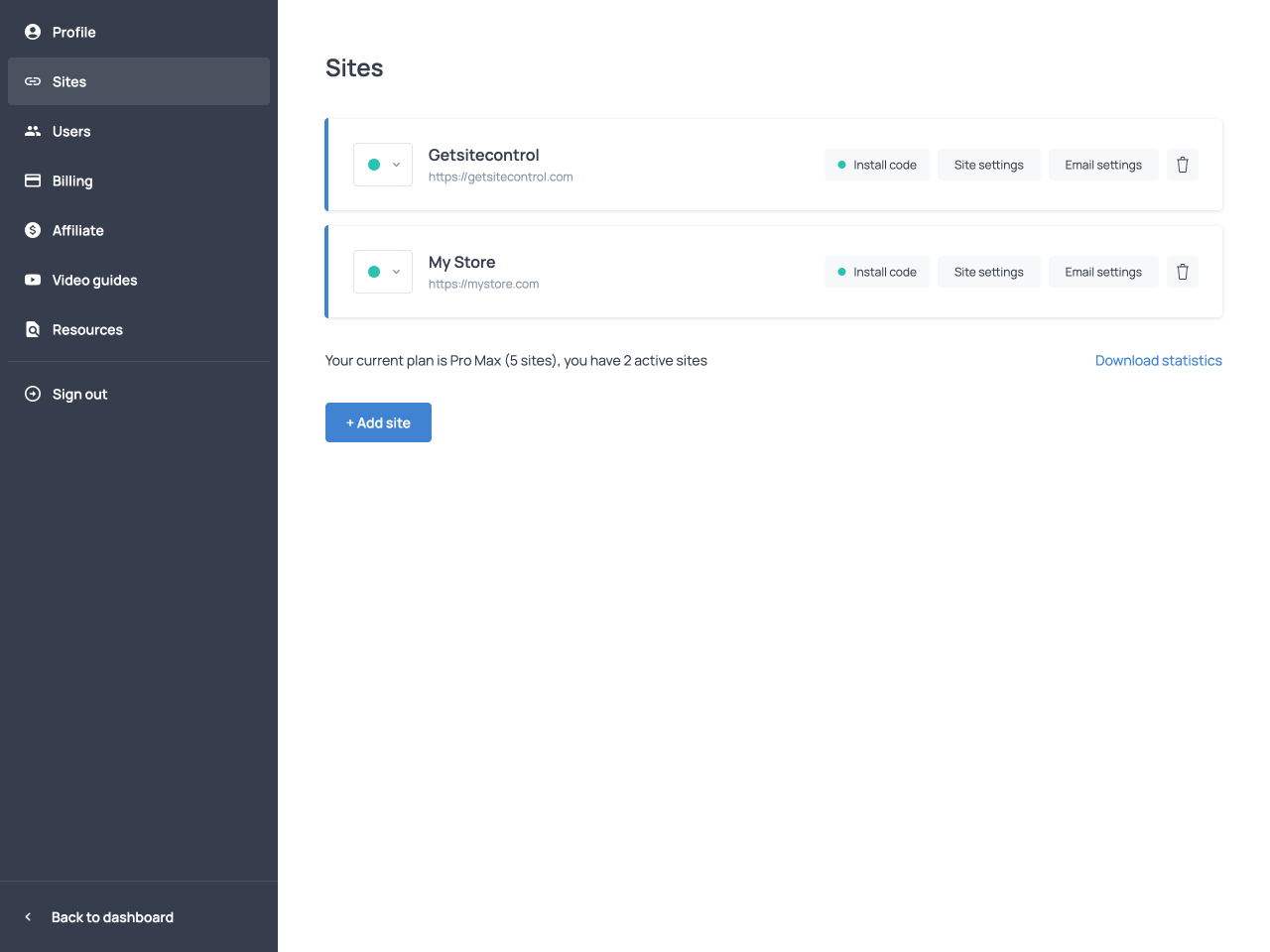The width and height of the screenshot is (1270, 952).
Task: Expand the status dropdown for Getsitecontrol
Action: 395,165
